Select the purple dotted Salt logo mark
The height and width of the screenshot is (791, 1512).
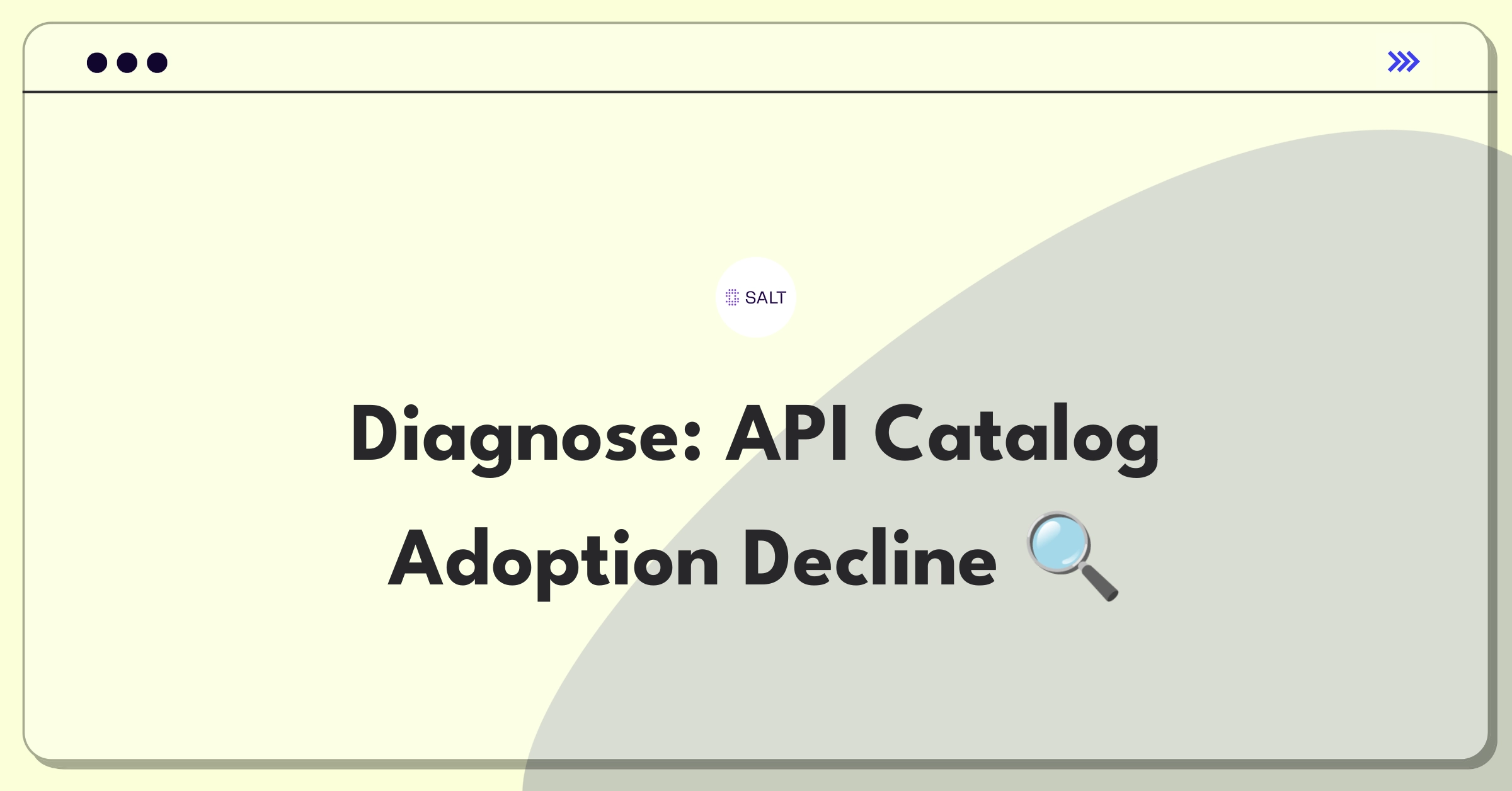click(732, 297)
